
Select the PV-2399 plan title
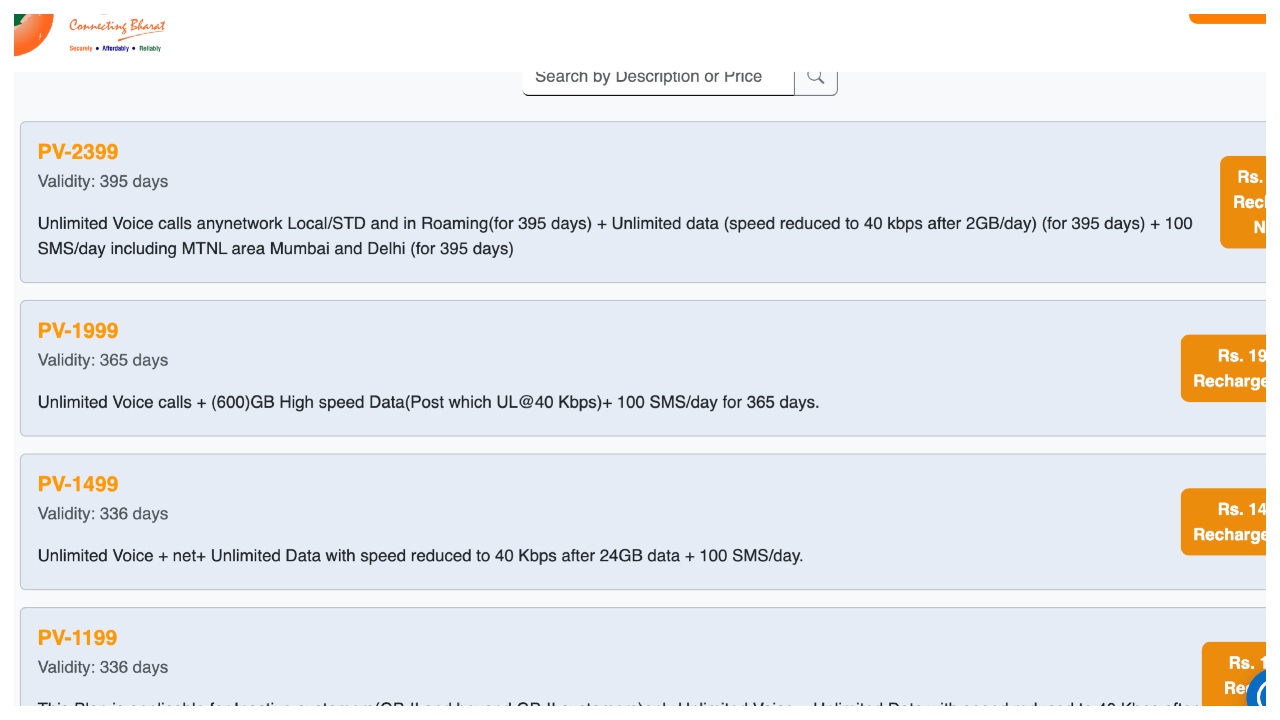click(78, 152)
